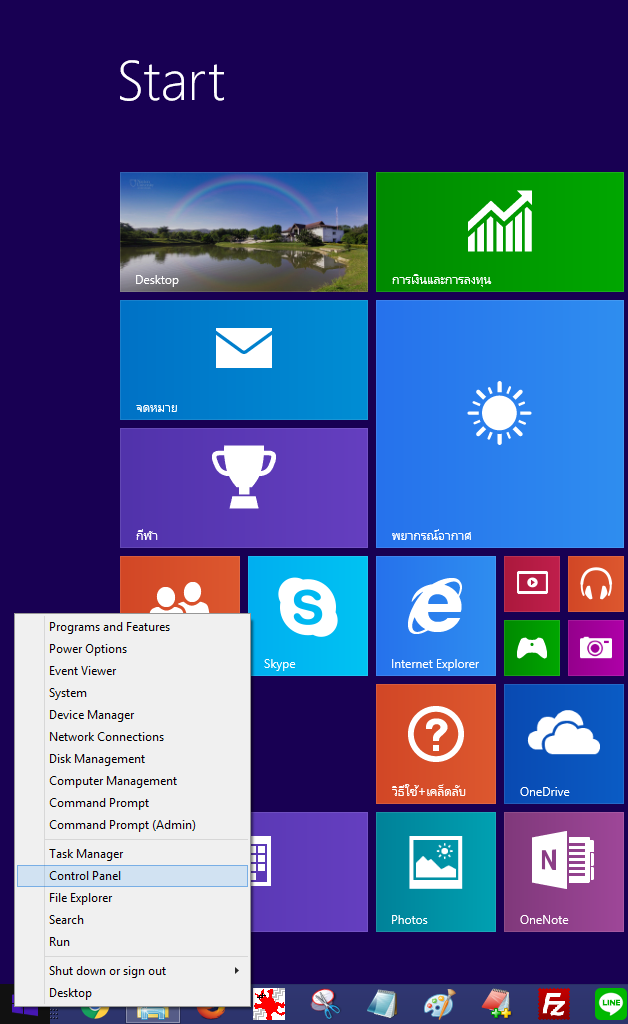628x1024 pixels.
Task: Launch the Skype tile
Action: pos(307,616)
